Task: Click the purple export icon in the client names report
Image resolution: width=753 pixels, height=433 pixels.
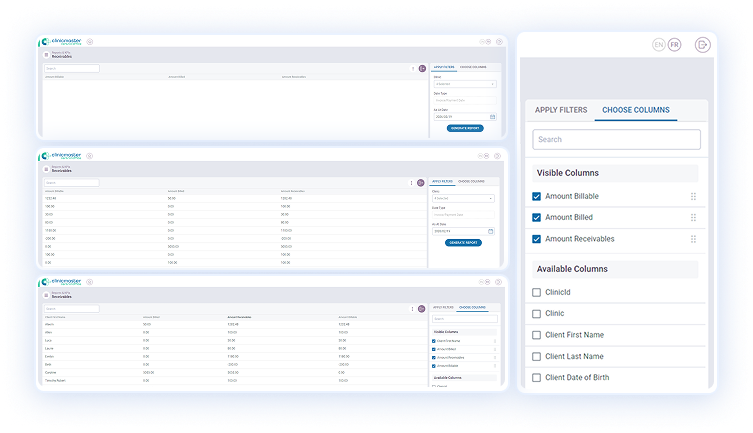Action: [421, 309]
